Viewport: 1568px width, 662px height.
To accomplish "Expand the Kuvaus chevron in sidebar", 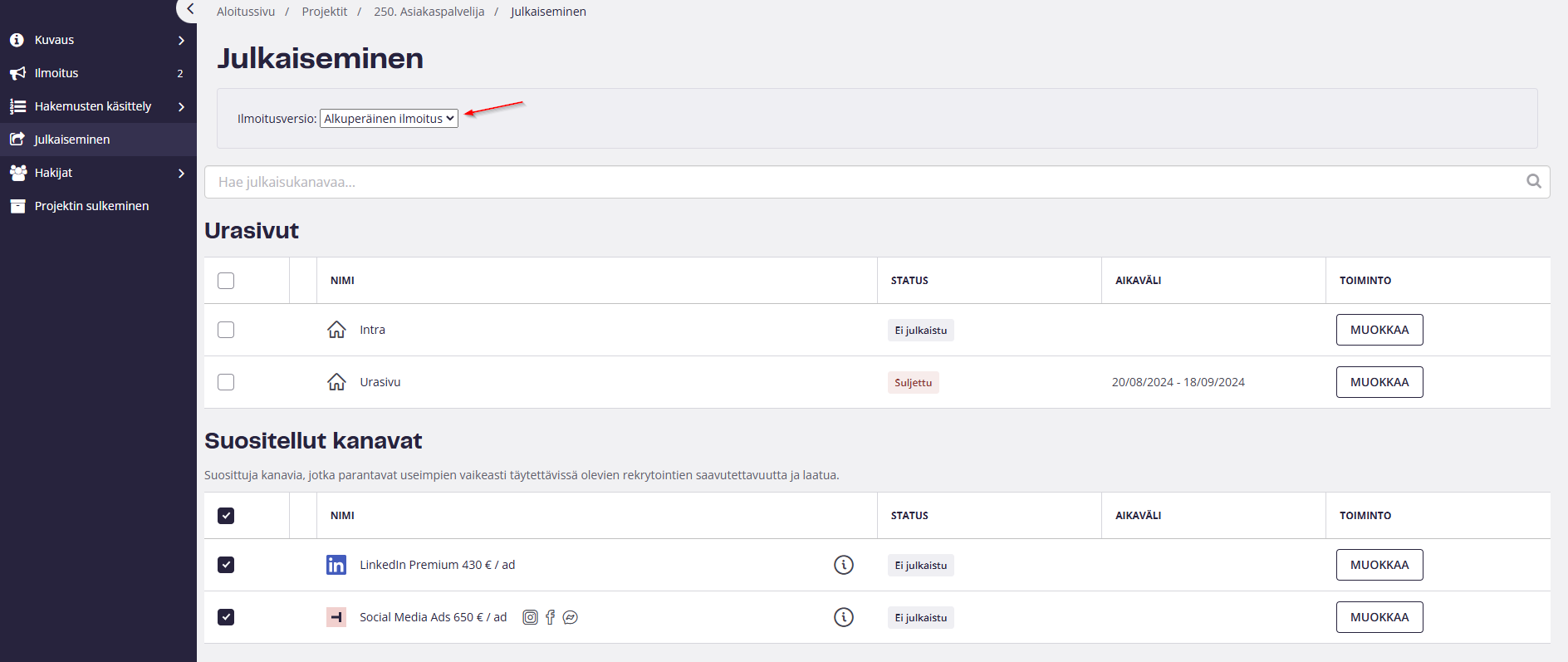I will (181, 40).
